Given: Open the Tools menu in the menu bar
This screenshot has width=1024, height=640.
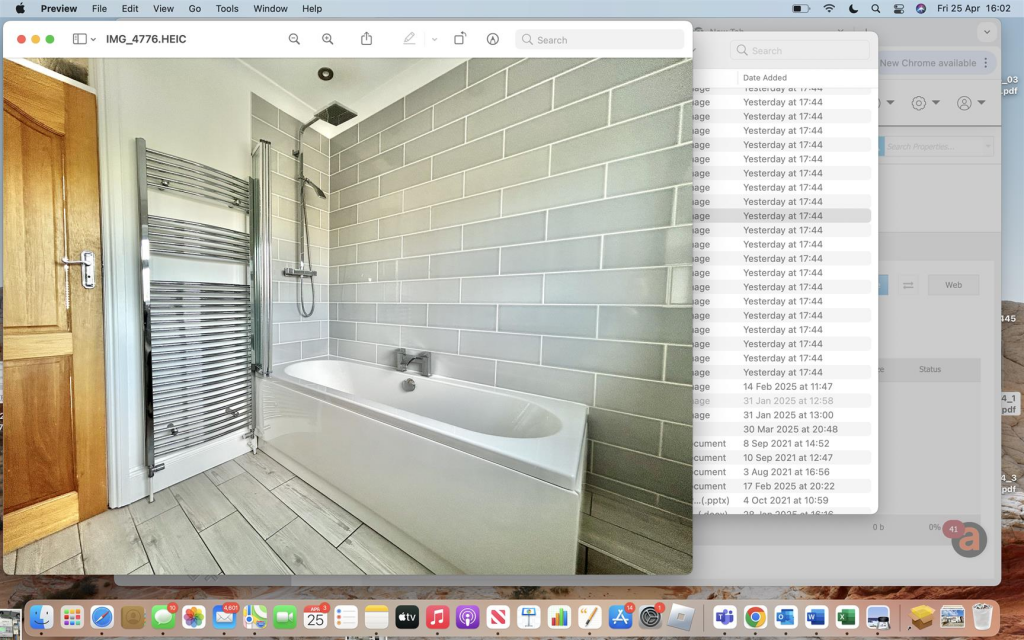Looking at the screenshot, I should pos(226,9).
